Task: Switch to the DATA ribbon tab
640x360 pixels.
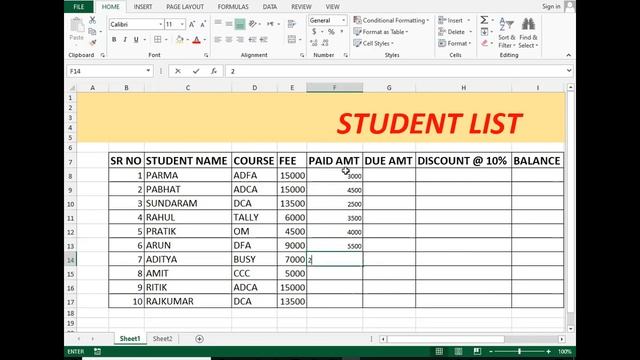Action: click(270, 7)
